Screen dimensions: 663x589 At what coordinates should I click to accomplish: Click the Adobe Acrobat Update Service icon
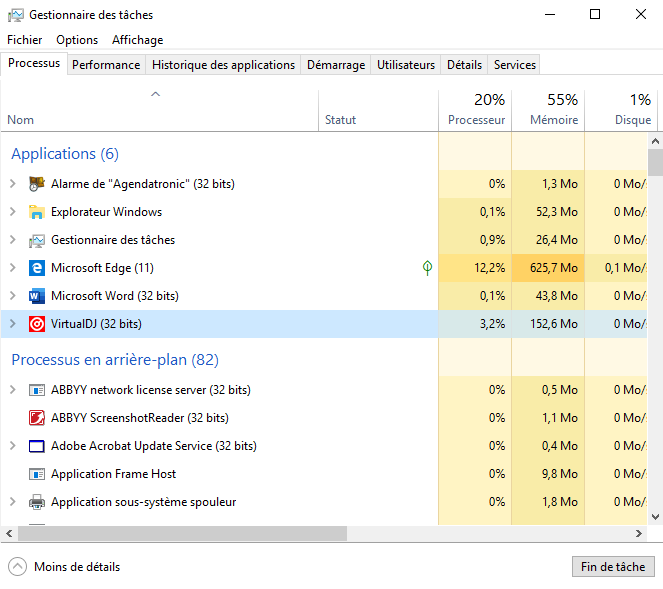[37, 446]
